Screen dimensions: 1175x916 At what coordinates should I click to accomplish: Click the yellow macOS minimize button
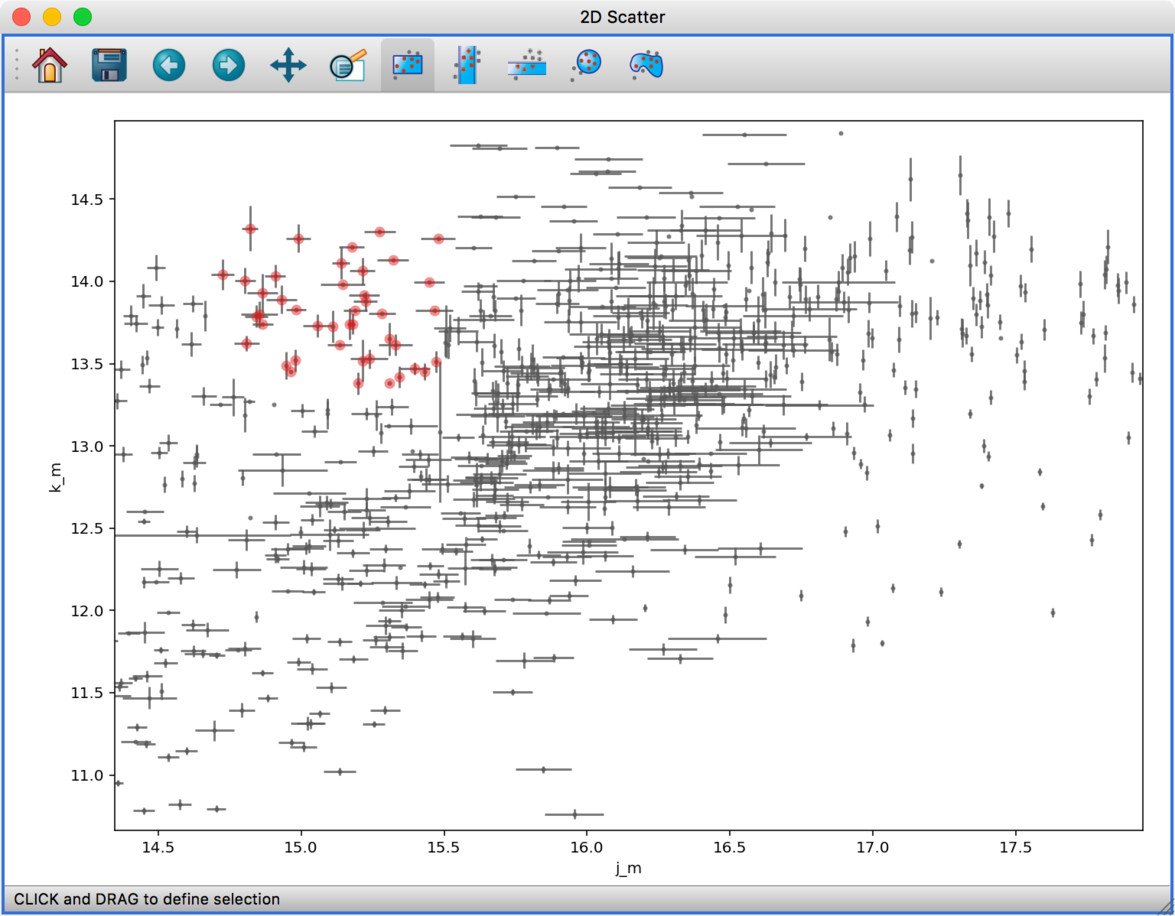(x=52, y=16)
